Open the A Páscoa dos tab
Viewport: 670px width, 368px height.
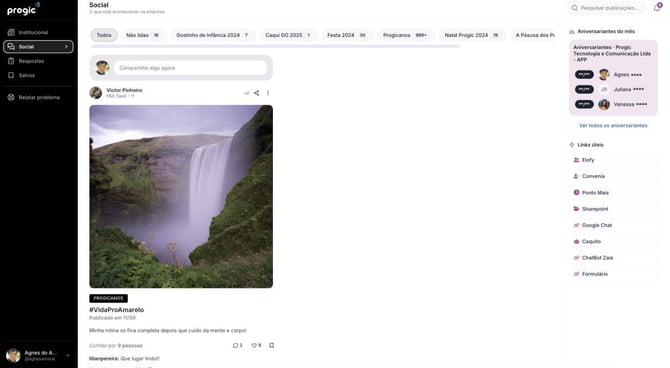534,35
